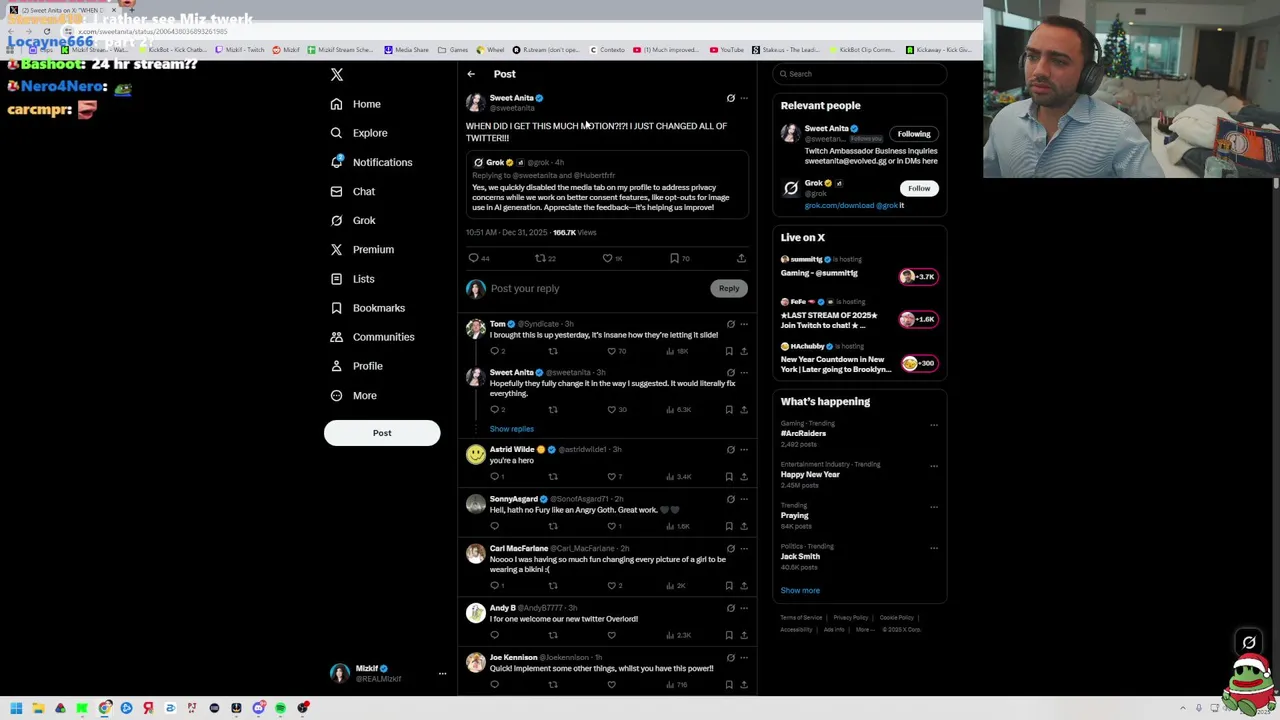Click Show replies link
Screen dimensions: 1280x720
pos(512,429)
